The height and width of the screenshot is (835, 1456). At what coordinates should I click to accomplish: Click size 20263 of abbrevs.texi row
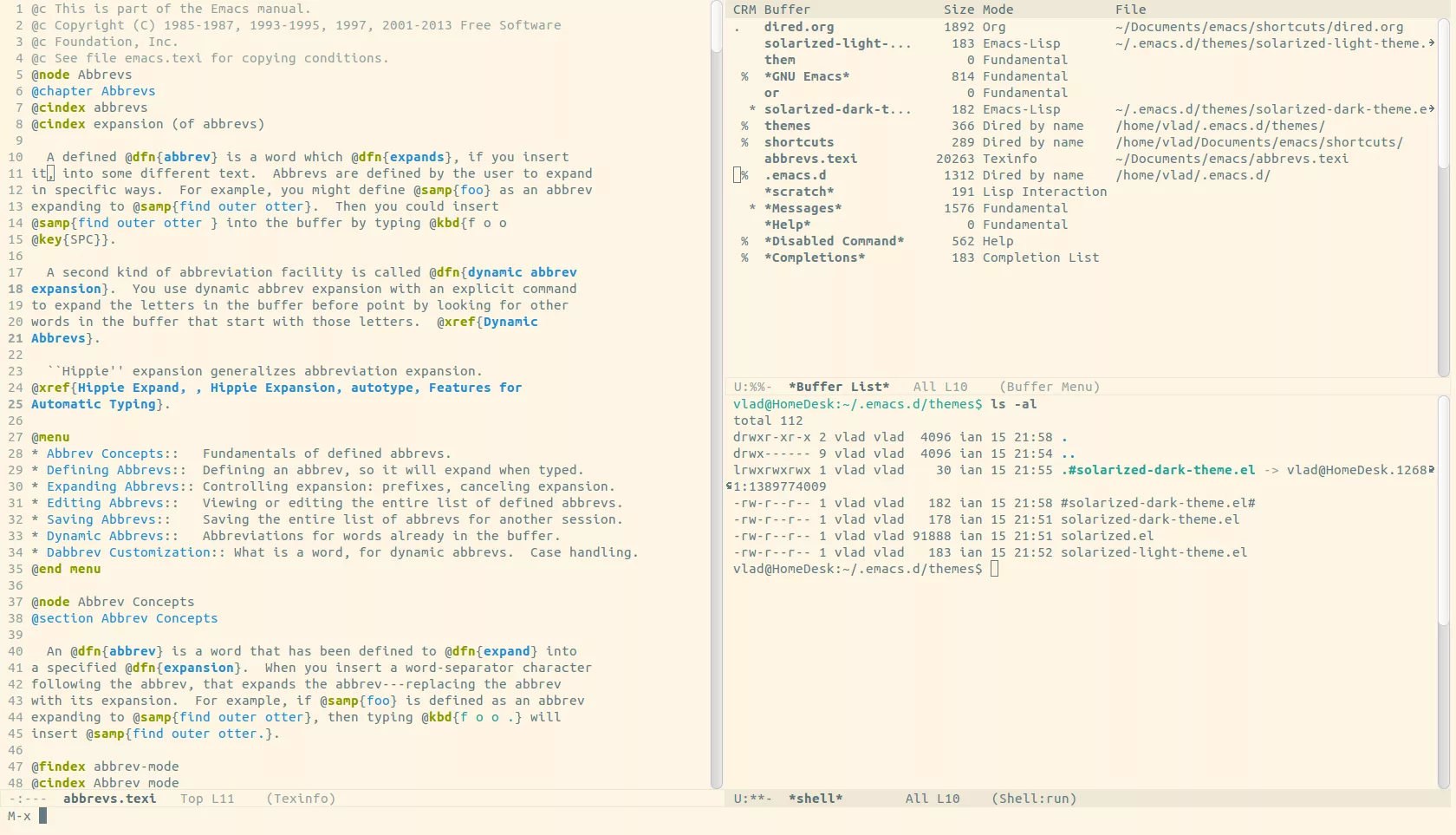[955, 159]
